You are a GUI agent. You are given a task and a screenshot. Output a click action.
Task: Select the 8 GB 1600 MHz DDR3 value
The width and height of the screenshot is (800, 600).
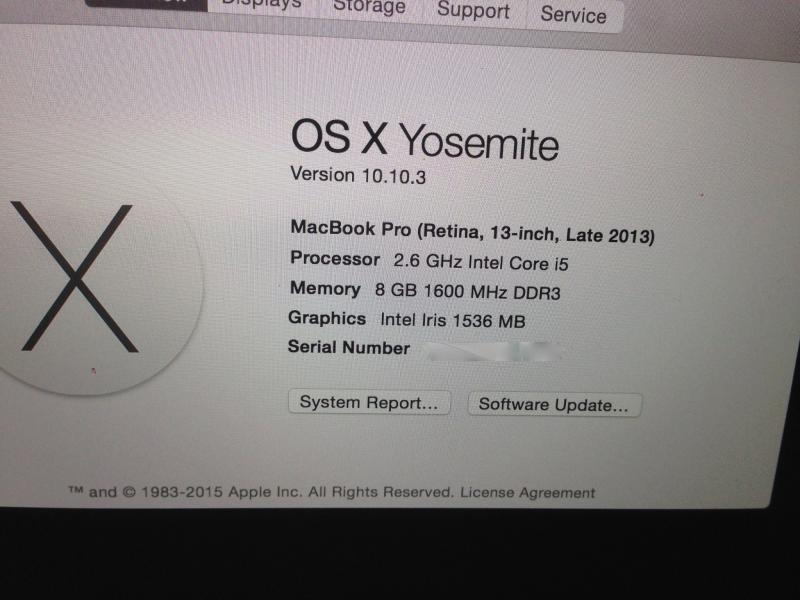(467, 292)
